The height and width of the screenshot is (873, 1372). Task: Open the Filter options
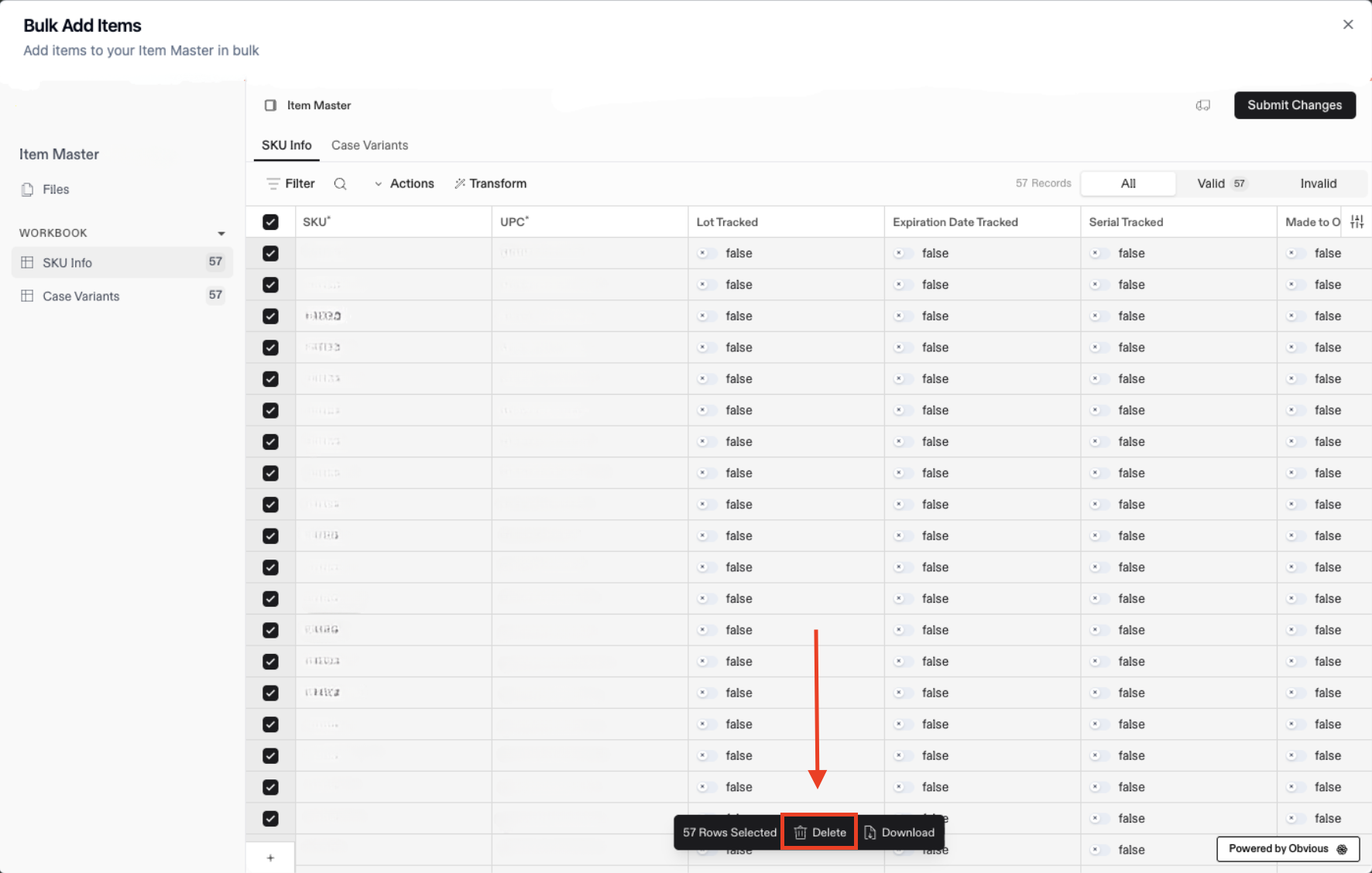[290, 184]
